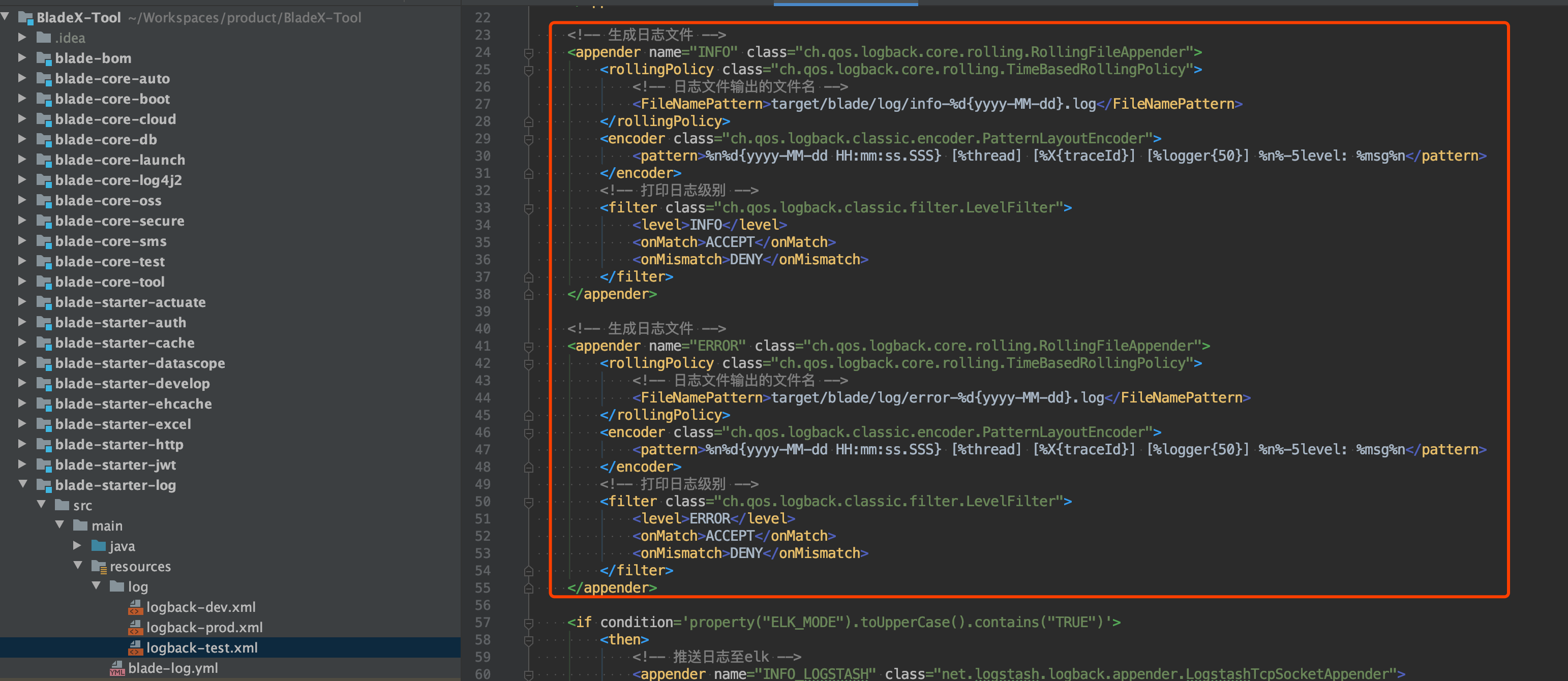Viewport: 1568px width, 681px height.
Task: Click the blade-core-log4j2 module folder icon
Action: point(44,180)
